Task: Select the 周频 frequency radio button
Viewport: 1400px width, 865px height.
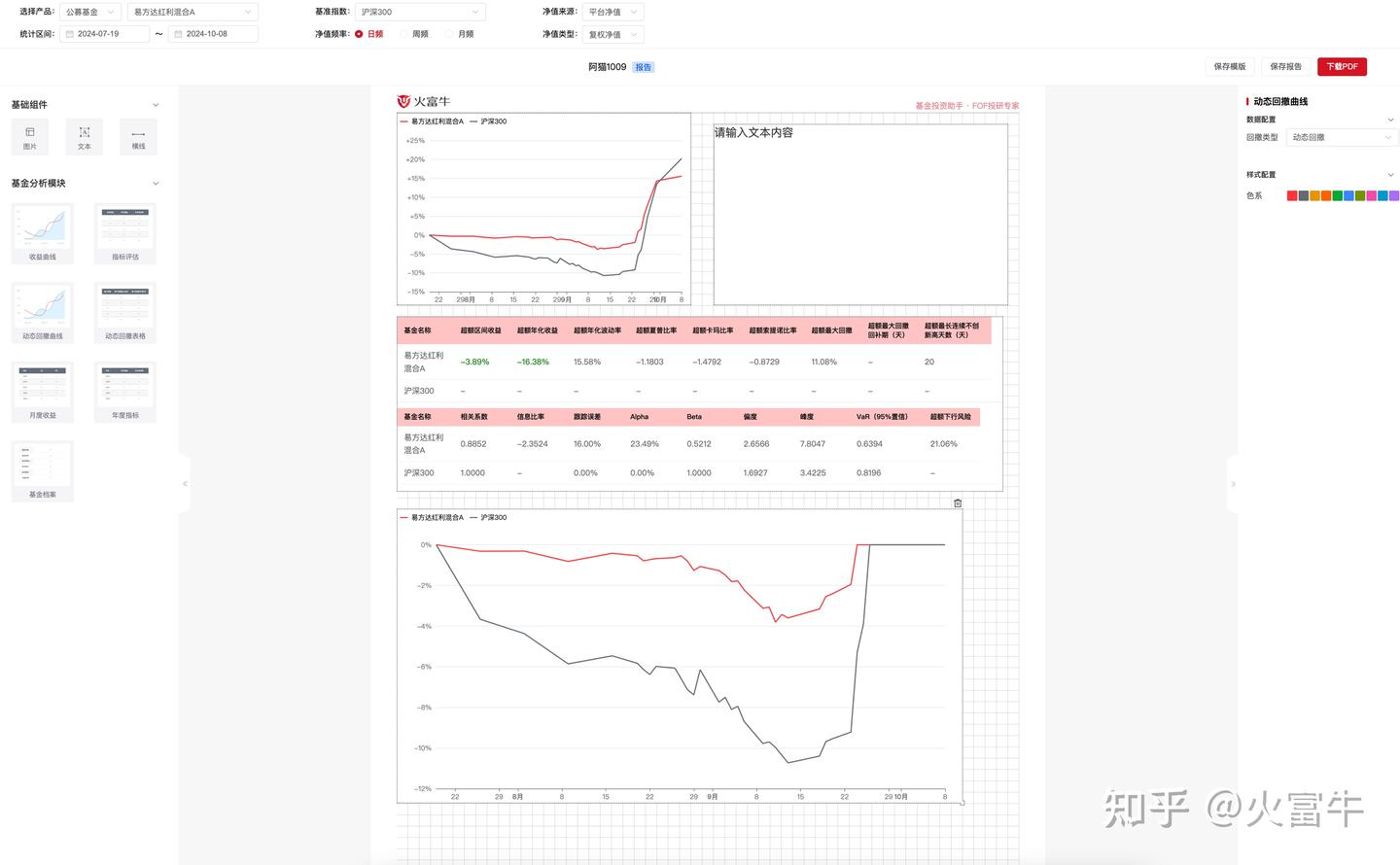Action: click(403, 34)
